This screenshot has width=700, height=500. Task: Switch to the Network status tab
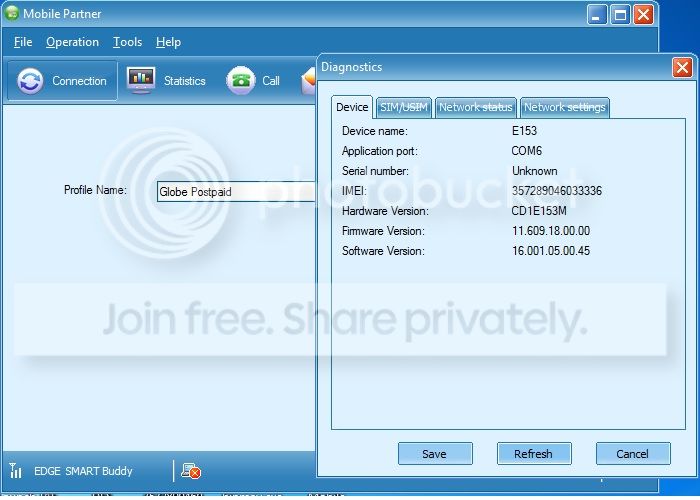(x=475, y=108)
